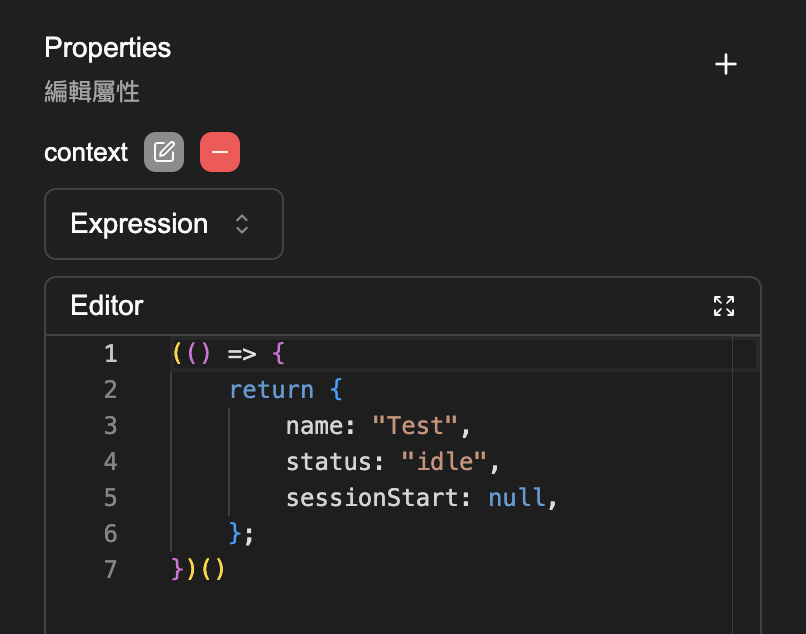Add a new property with plus icon
806x634 pixels.
[726, 65]
